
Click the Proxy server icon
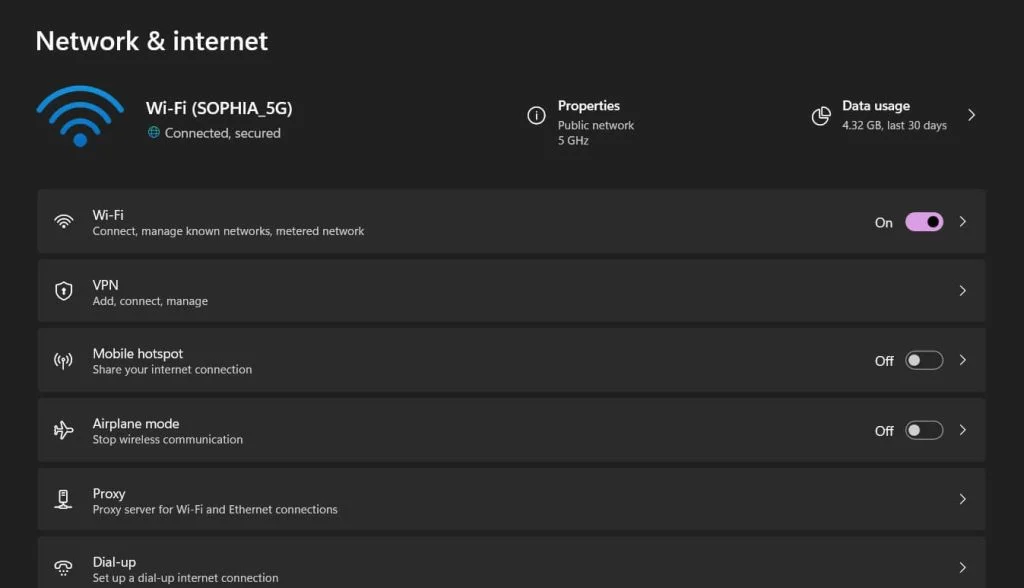click(x=64, y=499)
